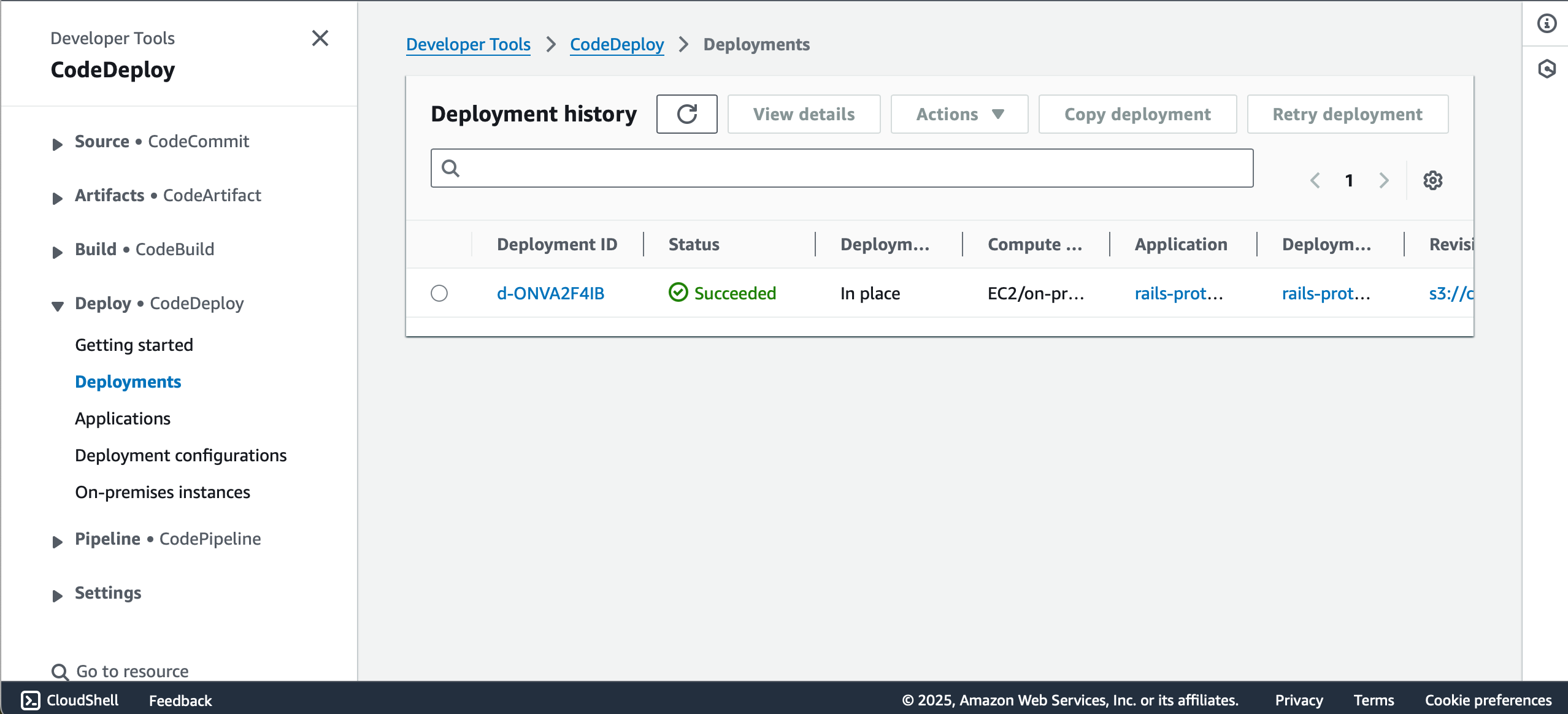This screenshot has width=1568, height=714.
Task: Click the View details button
Action: (804, 114)
